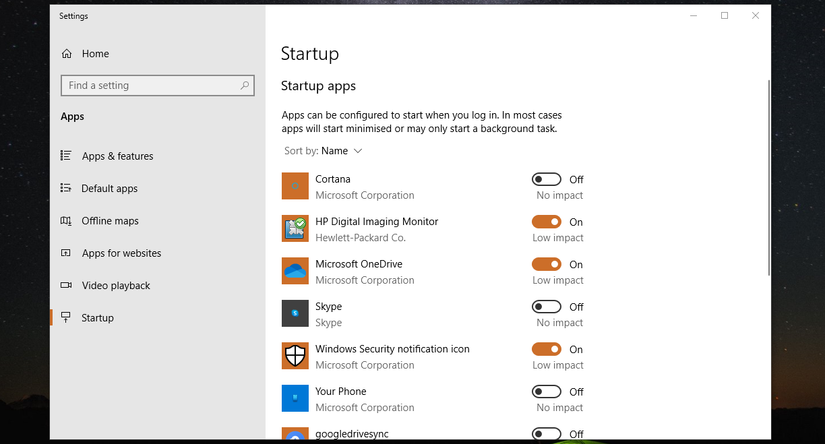The image size is (825, 444).
Task: Open Video playback settings
Action: 115,286
